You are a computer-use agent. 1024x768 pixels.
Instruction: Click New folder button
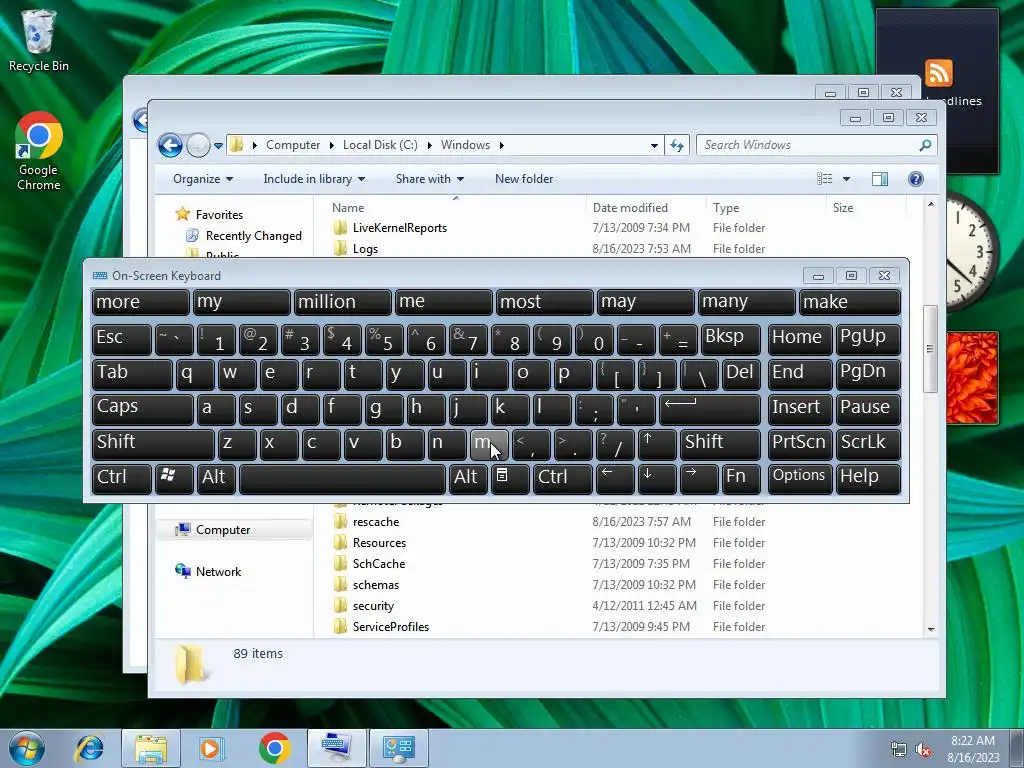524,179
